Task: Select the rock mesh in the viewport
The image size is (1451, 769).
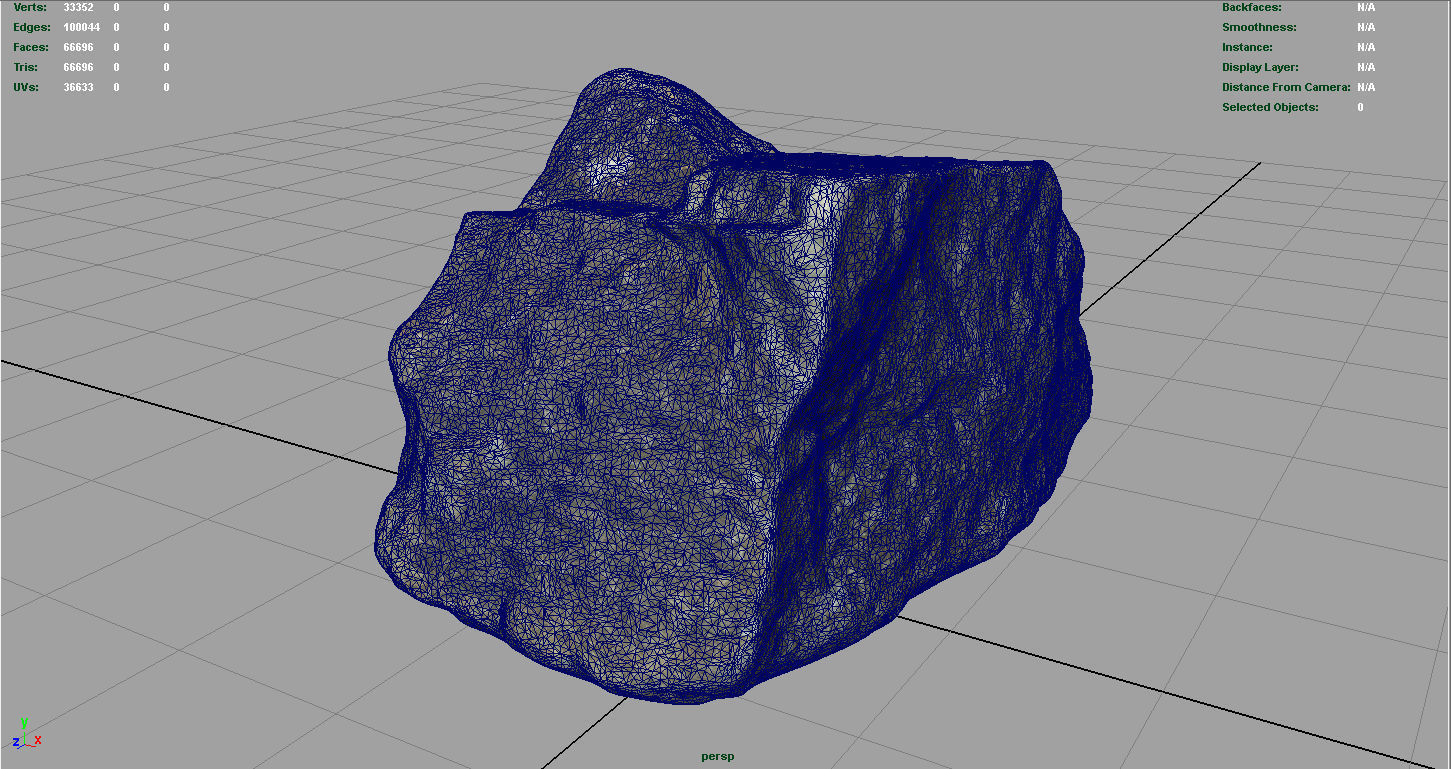Action: pyautogui.click(x=735, y=385)
